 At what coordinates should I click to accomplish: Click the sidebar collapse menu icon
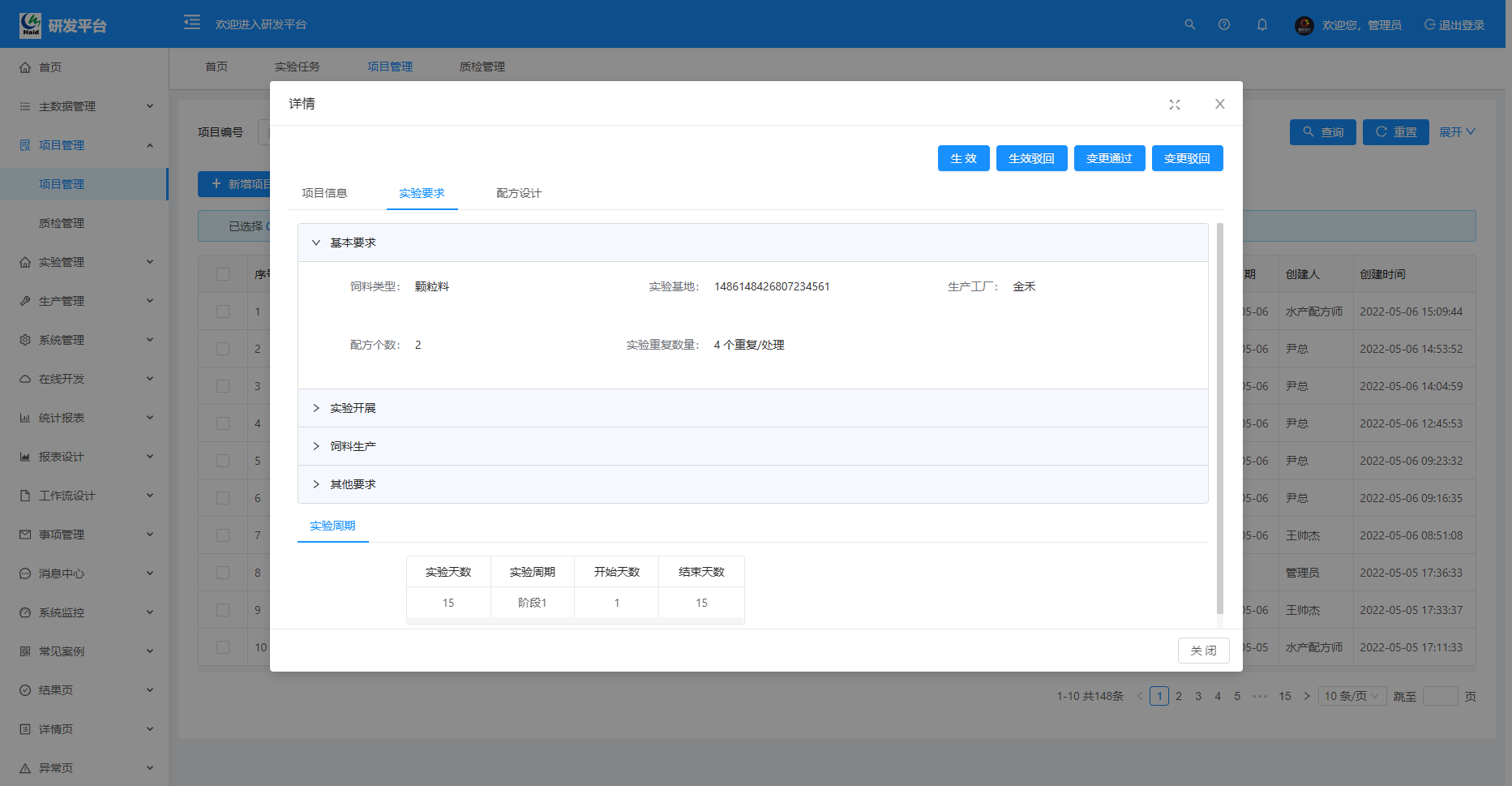pos(192,22)
